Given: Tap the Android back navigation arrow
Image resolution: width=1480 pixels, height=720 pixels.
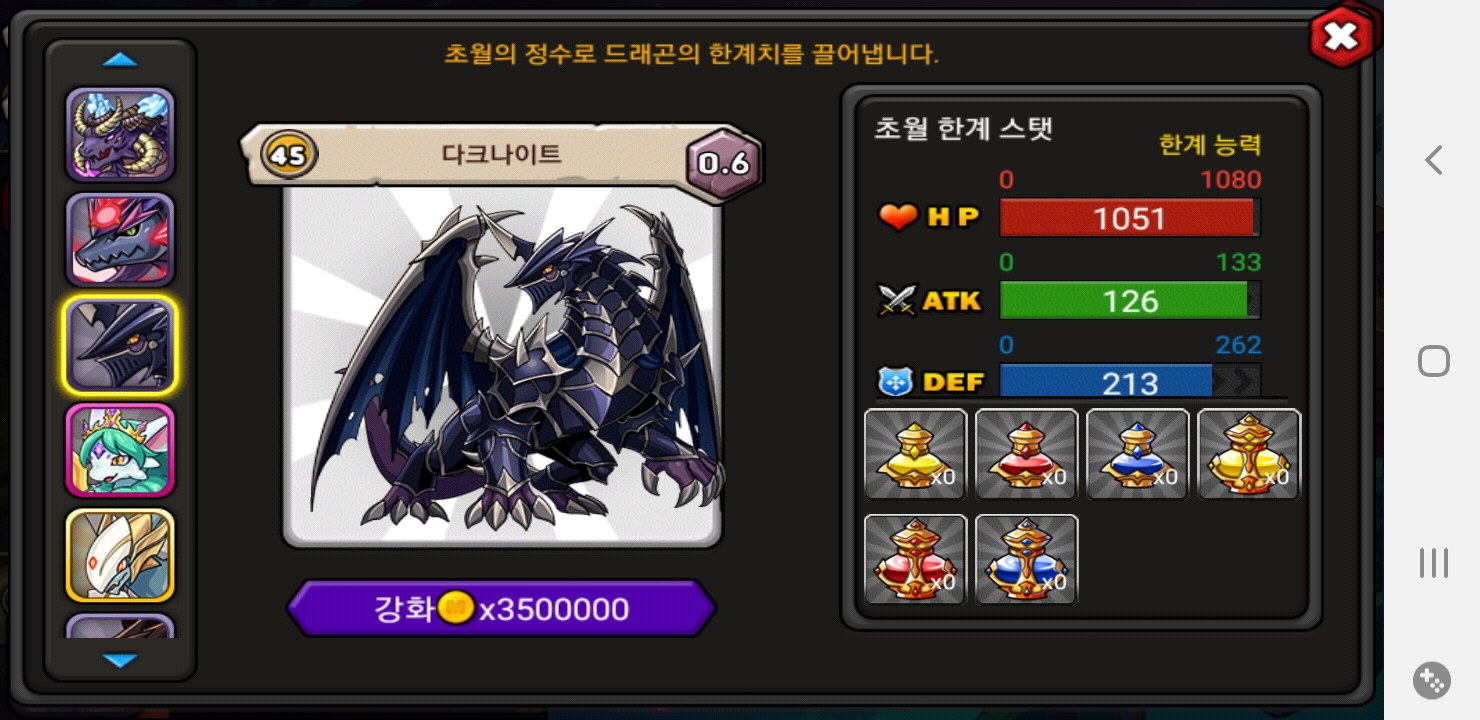Looking at the screenshot, I should point(1434,160).
